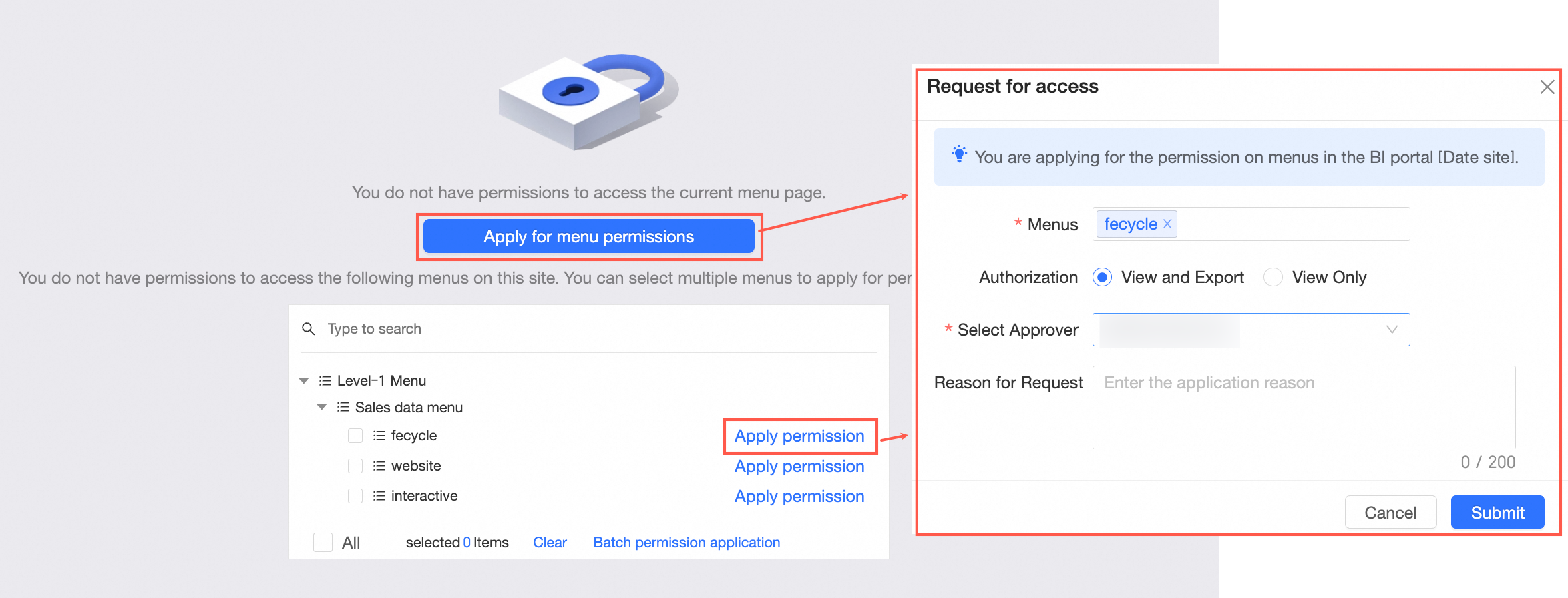
Task: Click the Reason for Request text area
Action: [1303, 407]
